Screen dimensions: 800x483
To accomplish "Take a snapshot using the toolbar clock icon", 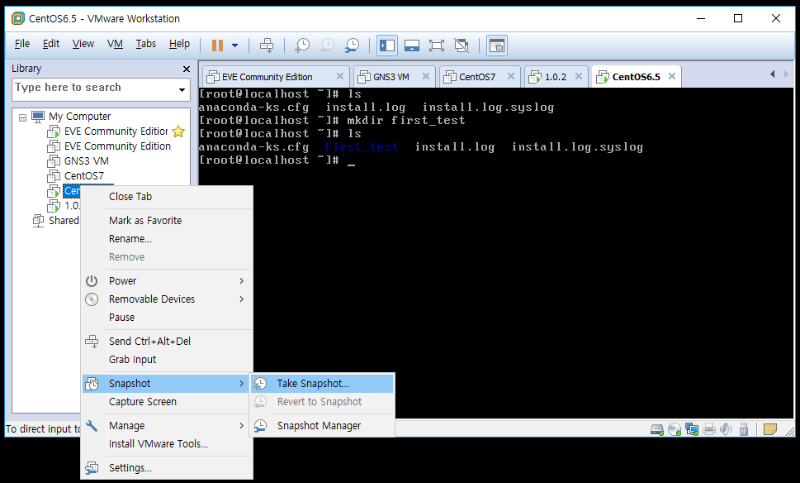I will coord(302,45).
